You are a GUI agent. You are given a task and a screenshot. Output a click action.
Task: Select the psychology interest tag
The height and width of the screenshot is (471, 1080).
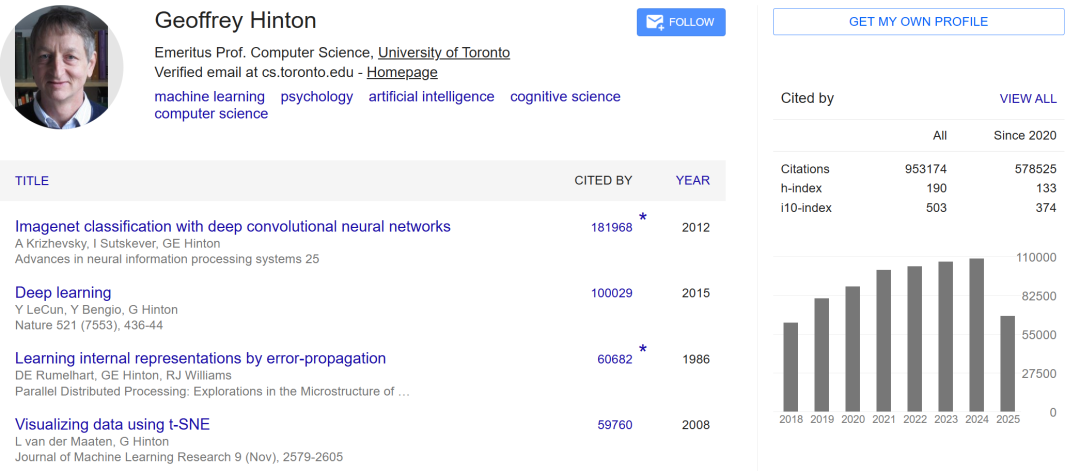[316, 97]
